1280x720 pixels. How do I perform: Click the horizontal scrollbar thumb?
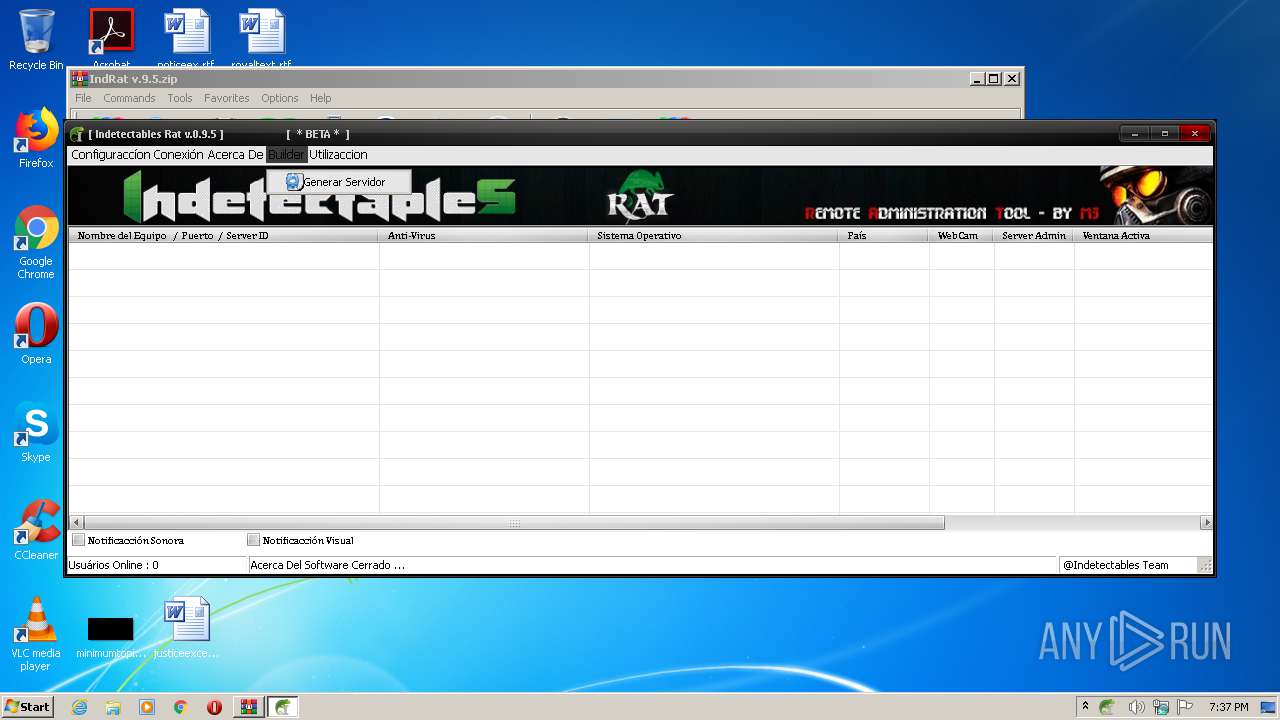[x=515, y=523]
